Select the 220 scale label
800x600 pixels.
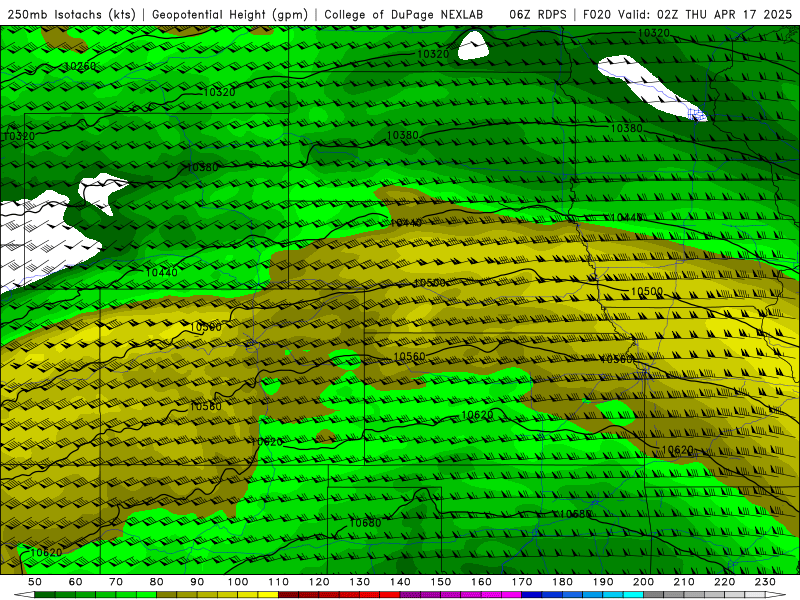tap(725, 582)
